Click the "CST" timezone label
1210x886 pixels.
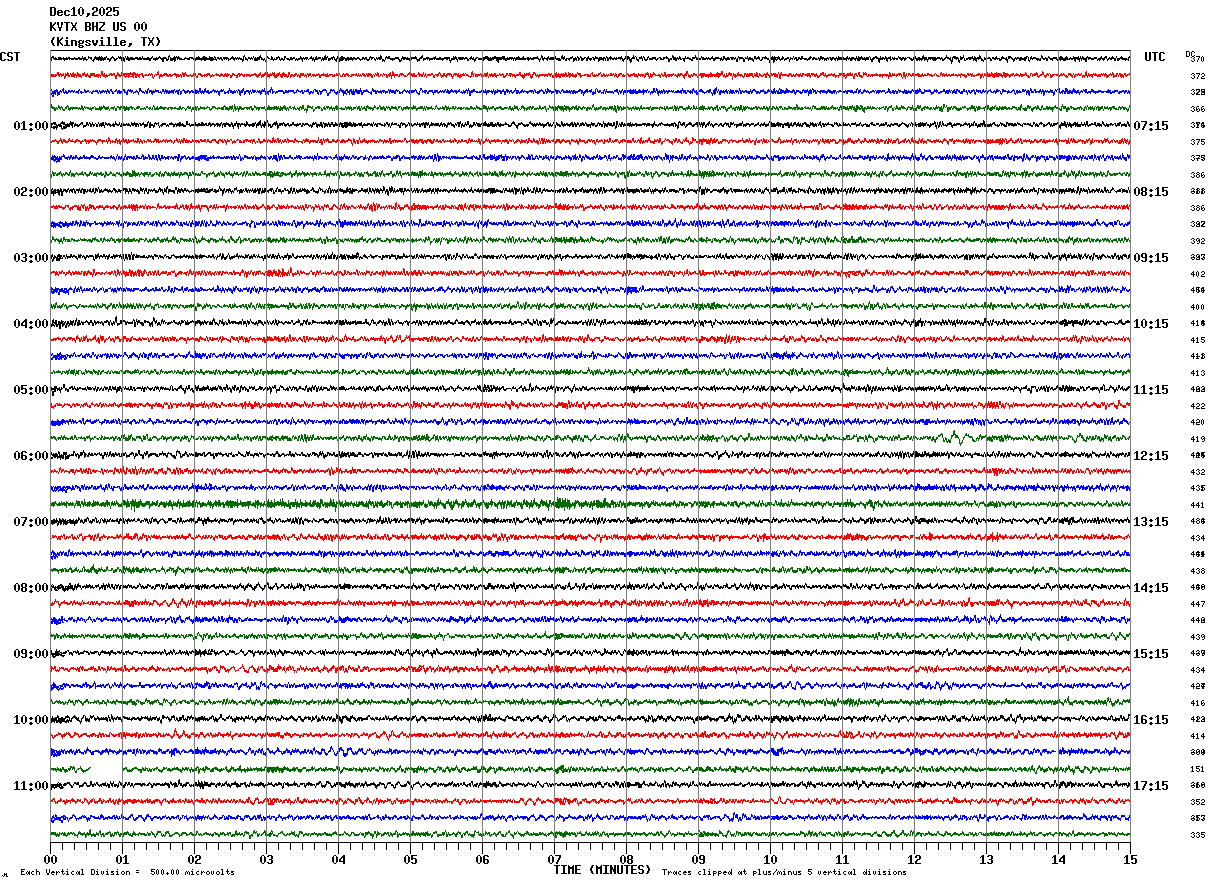click(x=10, y=57)
